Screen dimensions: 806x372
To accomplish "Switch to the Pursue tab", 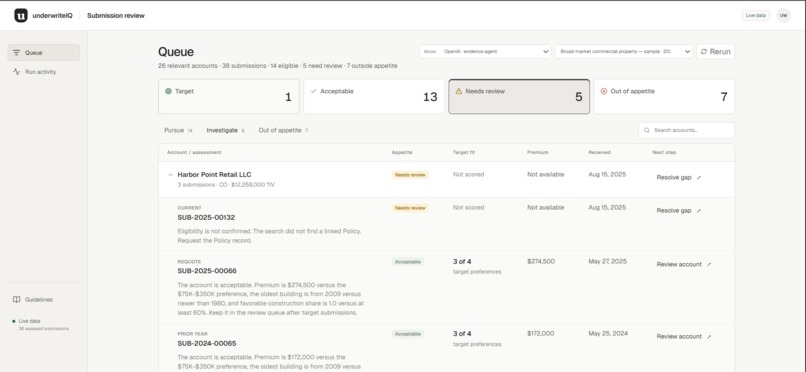I will click(178, 131).
